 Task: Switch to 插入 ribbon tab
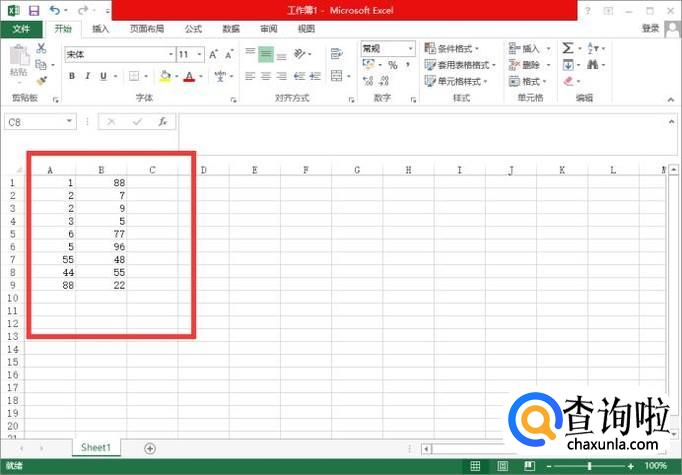[x=100, y=29]
